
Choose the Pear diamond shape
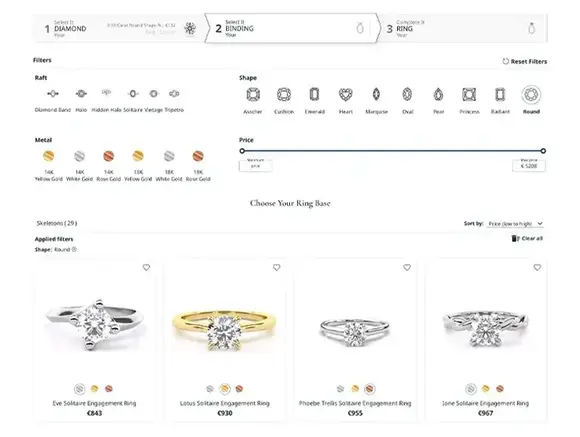pyautogui.click(x=438, y=95)
